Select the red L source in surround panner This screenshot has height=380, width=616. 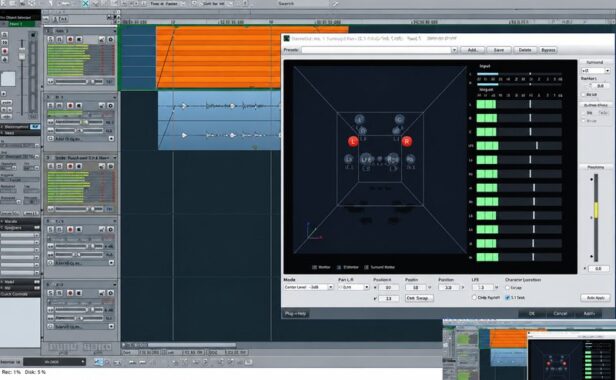353,141
